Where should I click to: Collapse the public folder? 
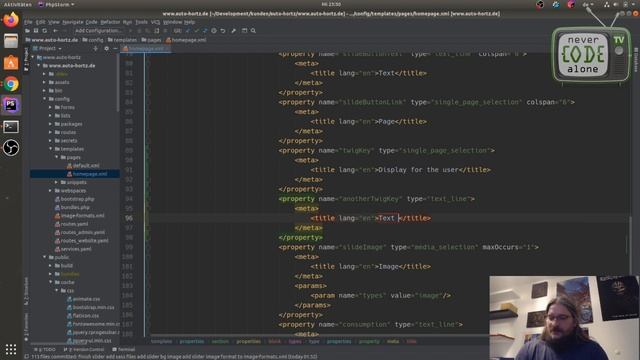pyautogui.click(x=44, y=257)
